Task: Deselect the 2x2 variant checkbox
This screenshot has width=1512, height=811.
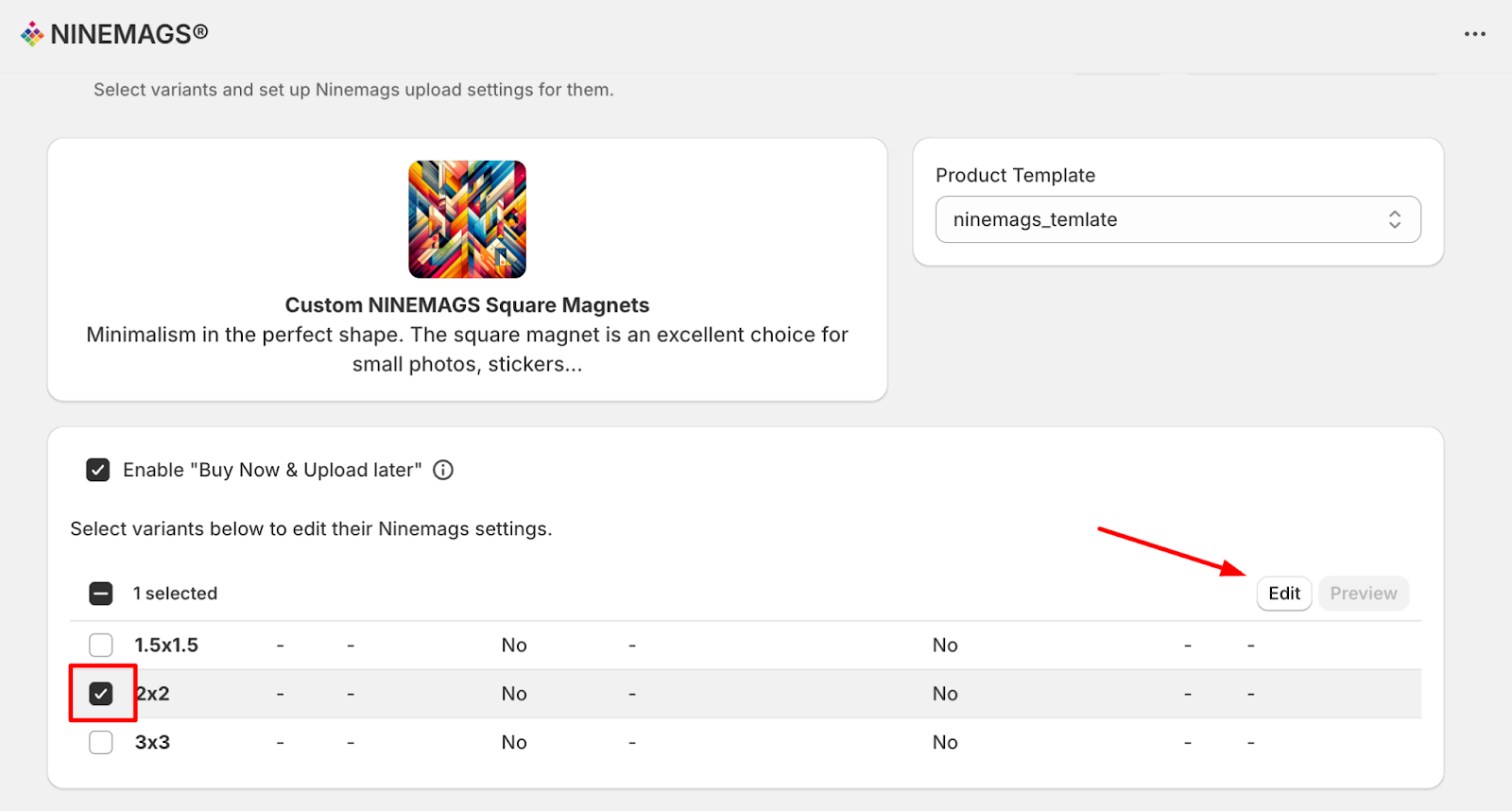Action: [101, 694]
